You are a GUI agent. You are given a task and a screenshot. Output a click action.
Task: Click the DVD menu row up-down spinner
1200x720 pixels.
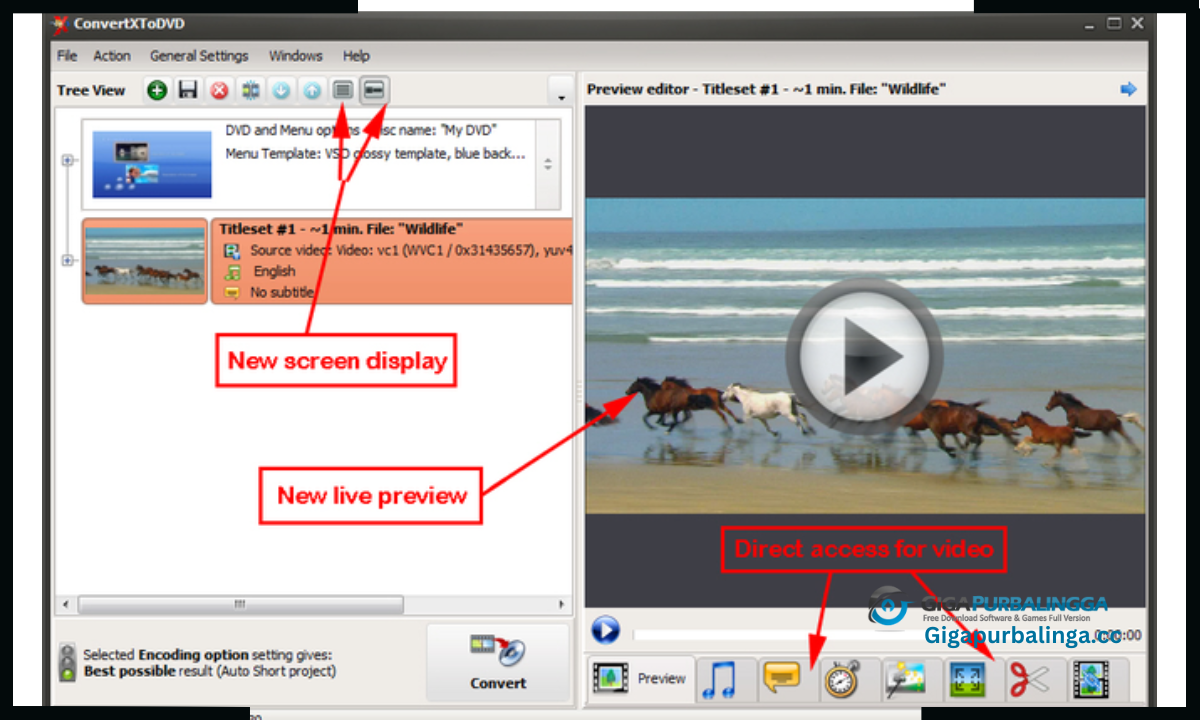coord(548,164)
